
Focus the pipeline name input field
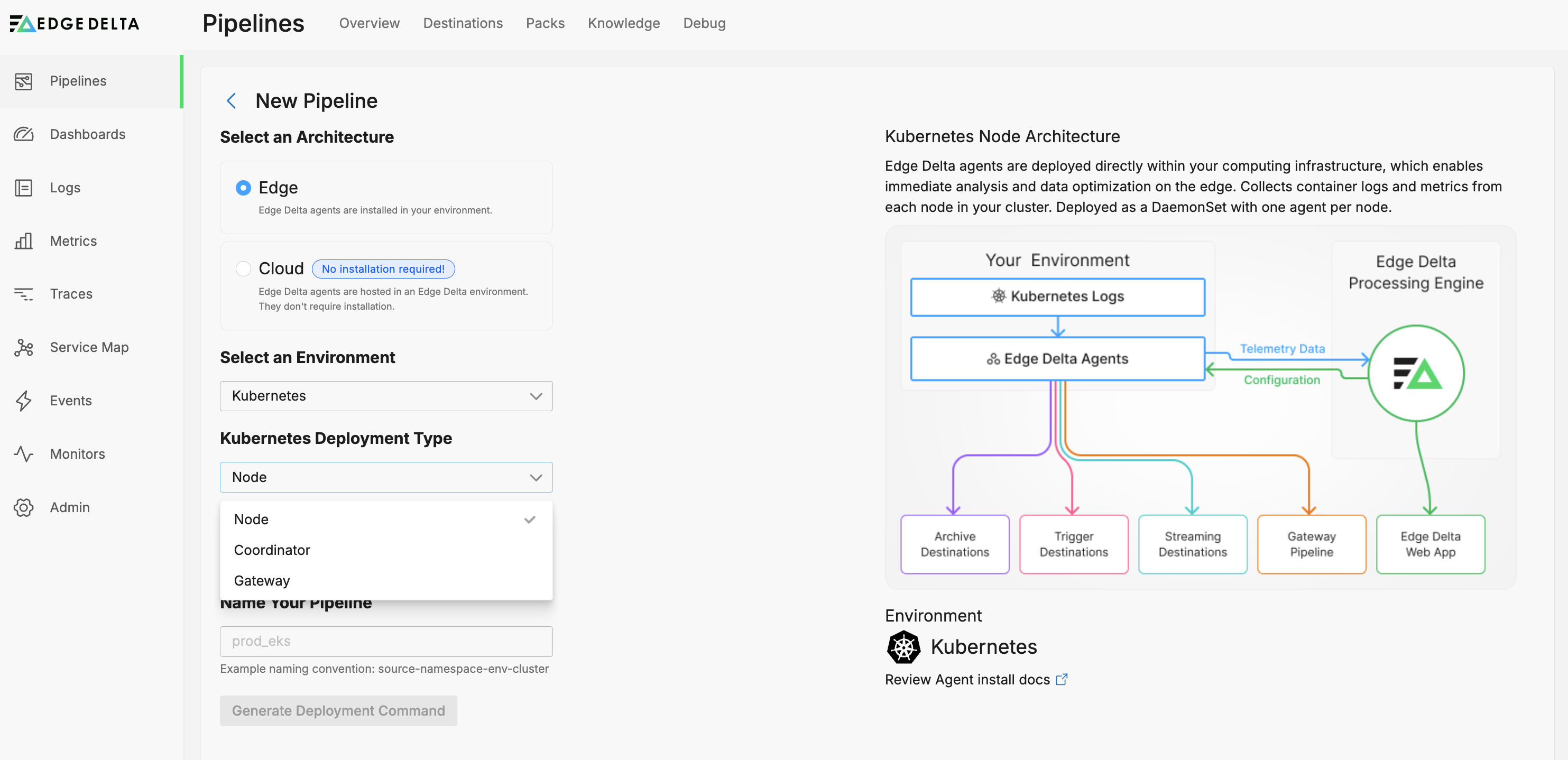coord(386,641)
